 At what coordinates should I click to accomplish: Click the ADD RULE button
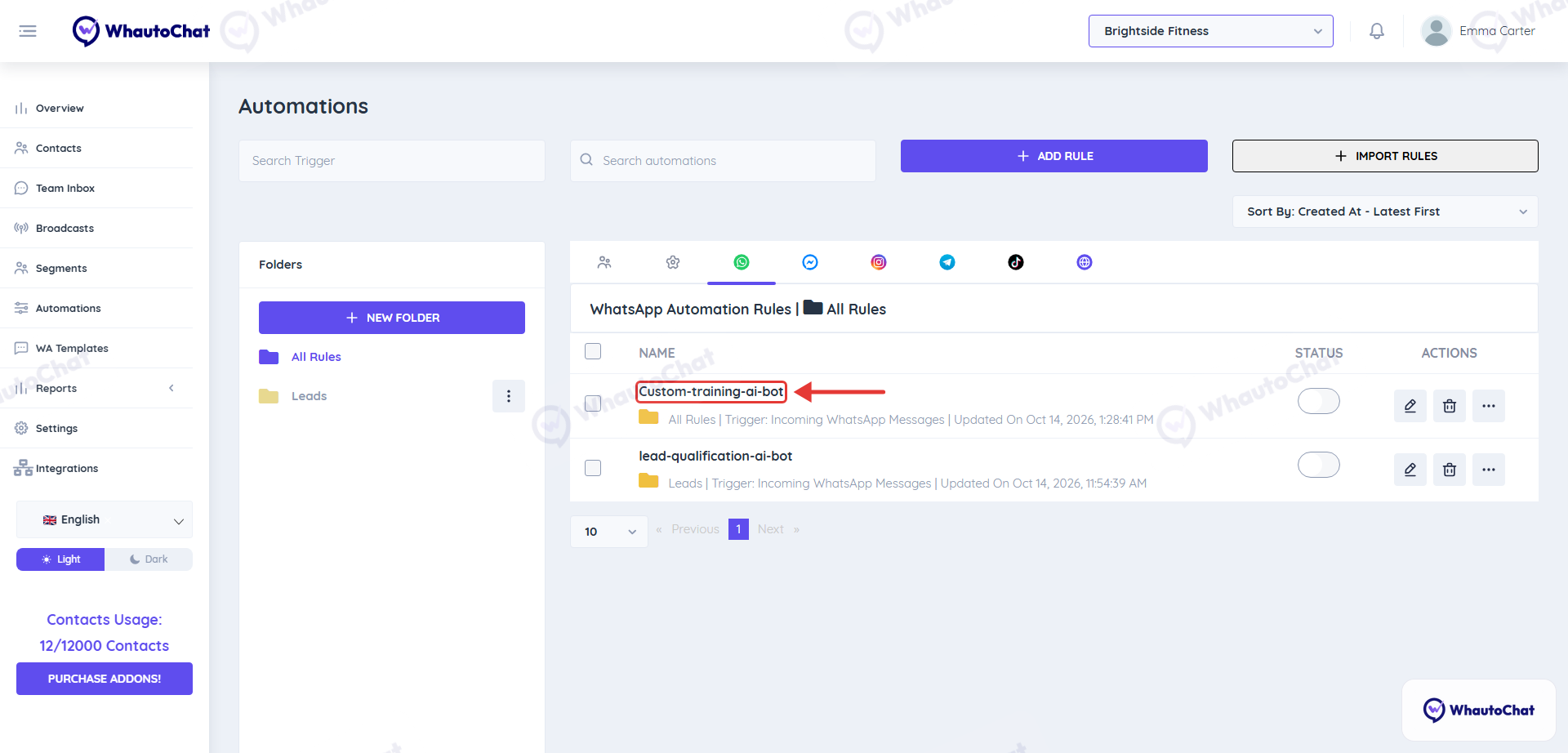coord(1054,156)
